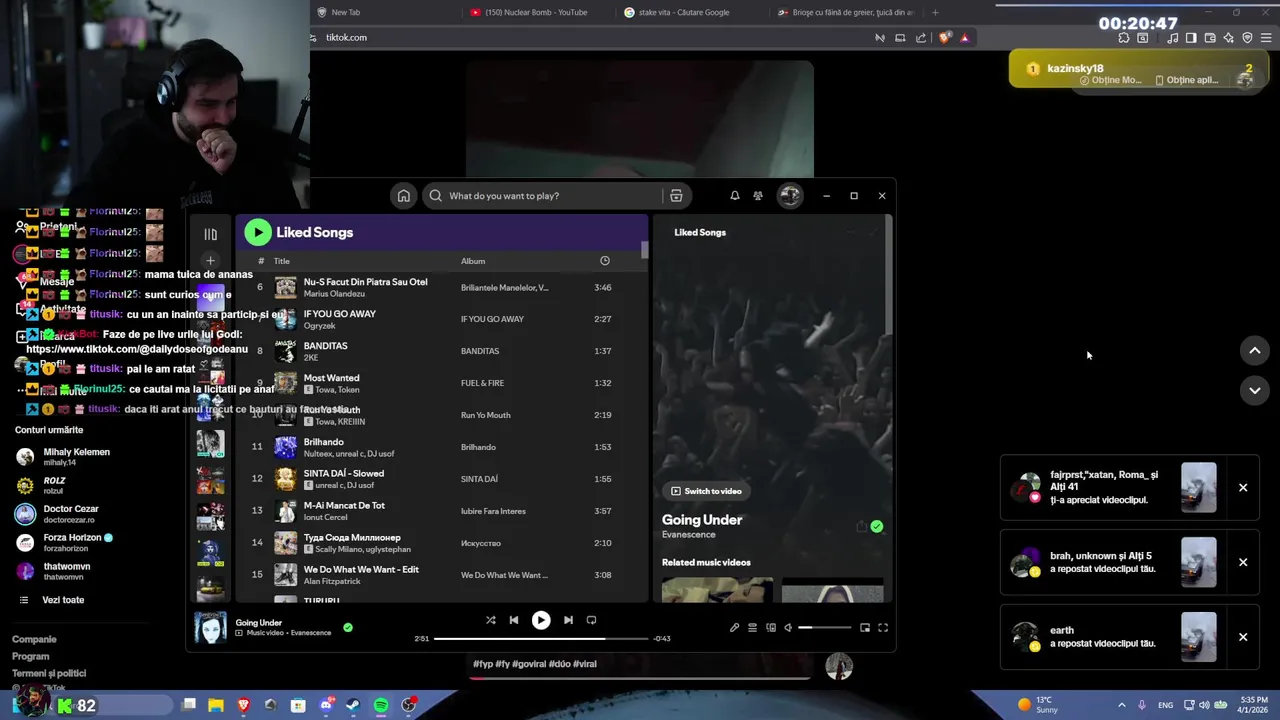Toggle browser sidebar panel icon
The height and width of the screenshot is (720, 1280).
(1191, 38)
